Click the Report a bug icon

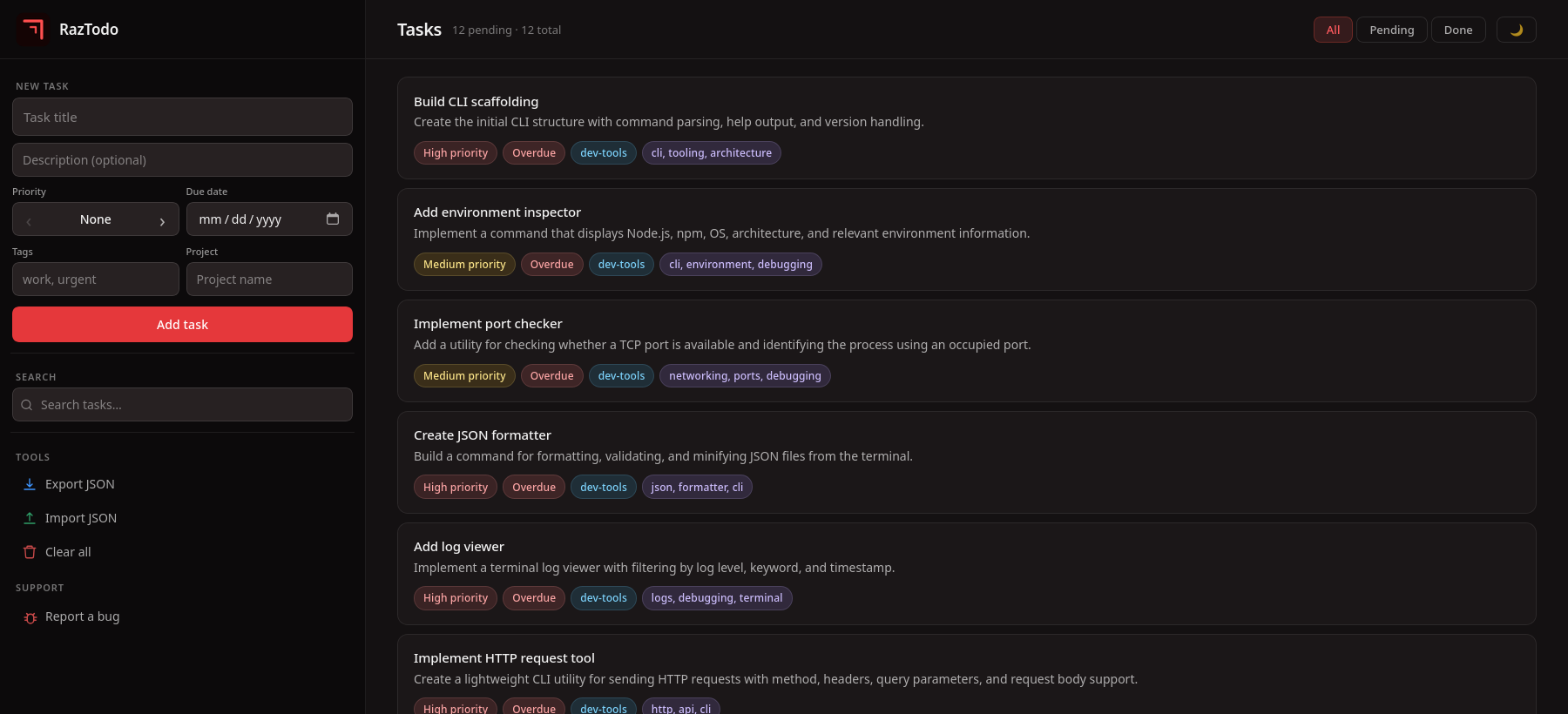[30, 617]
